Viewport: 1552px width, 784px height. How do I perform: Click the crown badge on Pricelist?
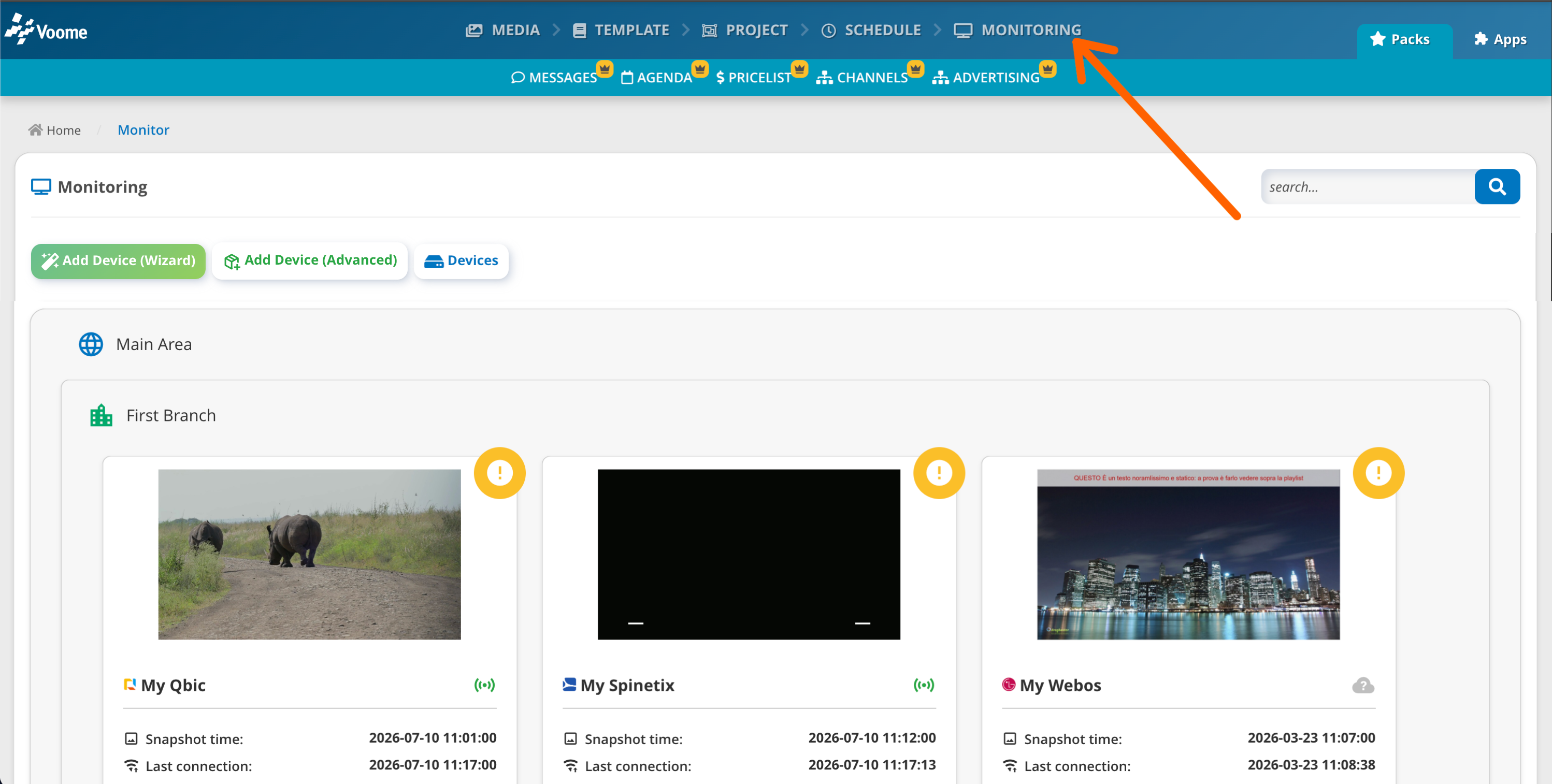tap(799, 69)
